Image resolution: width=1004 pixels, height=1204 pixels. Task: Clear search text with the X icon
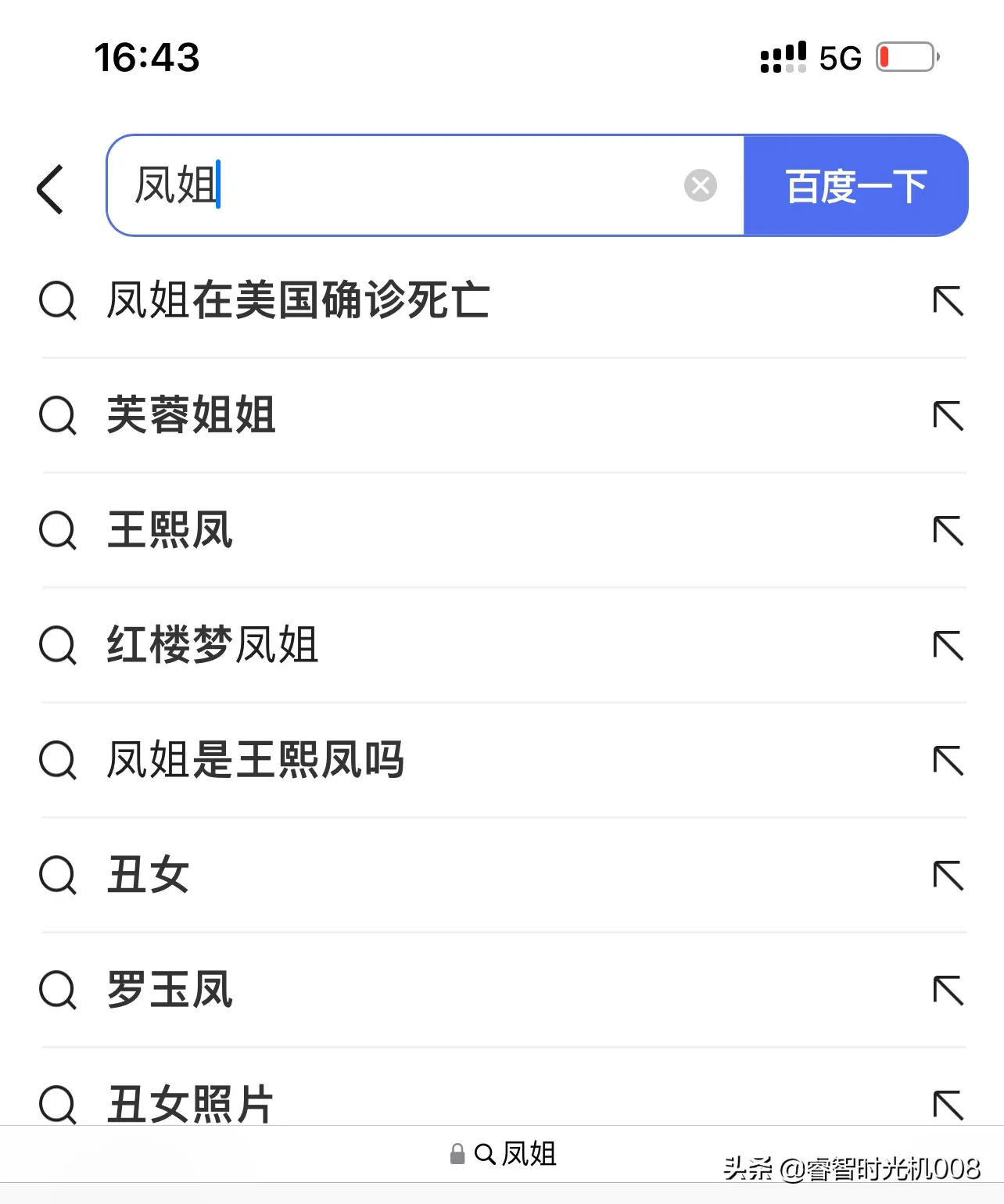pos(701,185)
